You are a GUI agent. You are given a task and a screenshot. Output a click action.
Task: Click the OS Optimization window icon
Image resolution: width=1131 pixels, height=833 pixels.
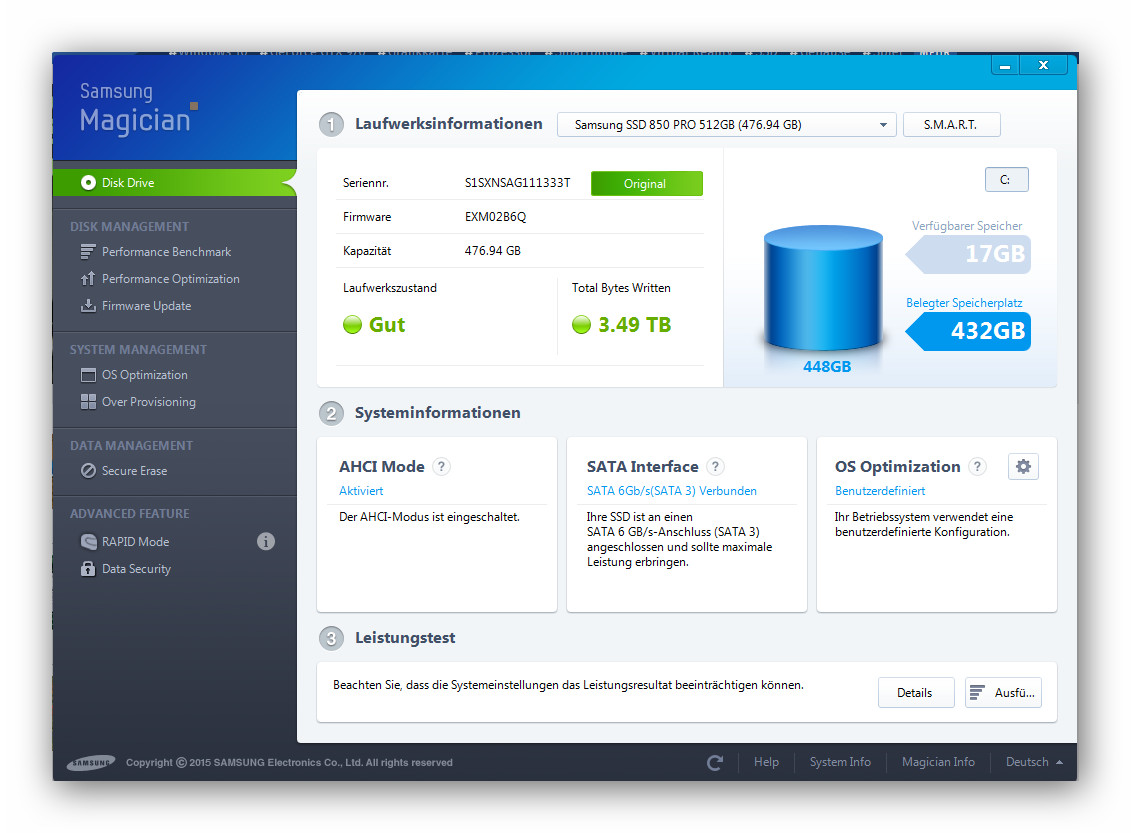click(88, 375)
